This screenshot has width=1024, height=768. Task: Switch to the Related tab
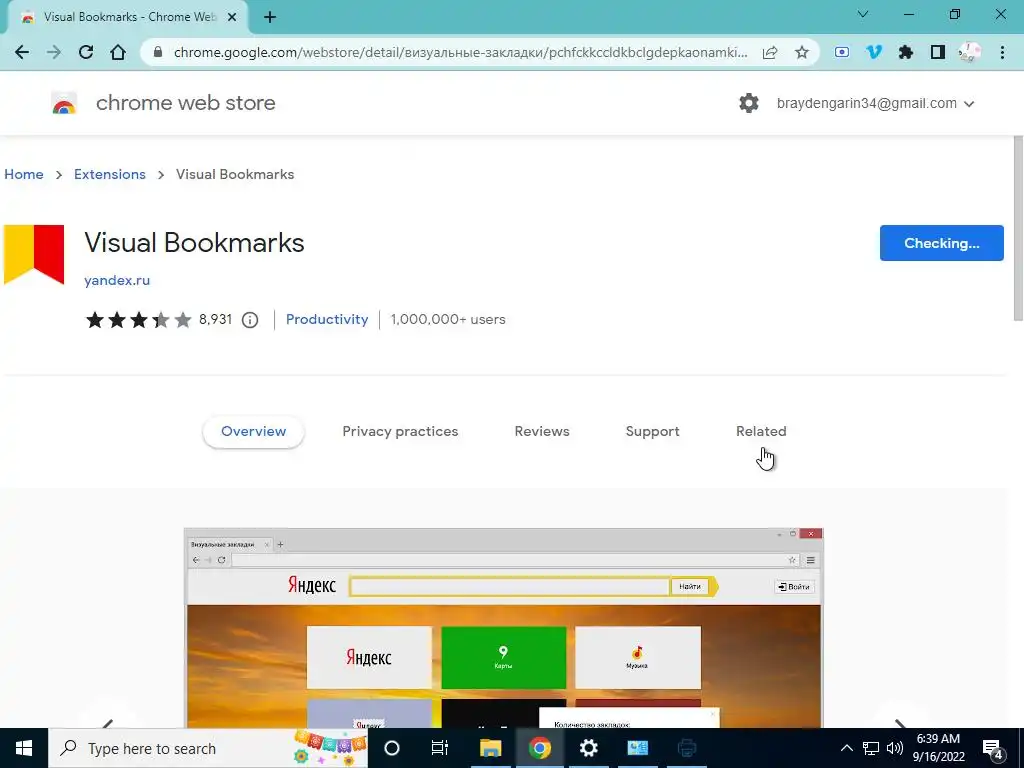761,431
